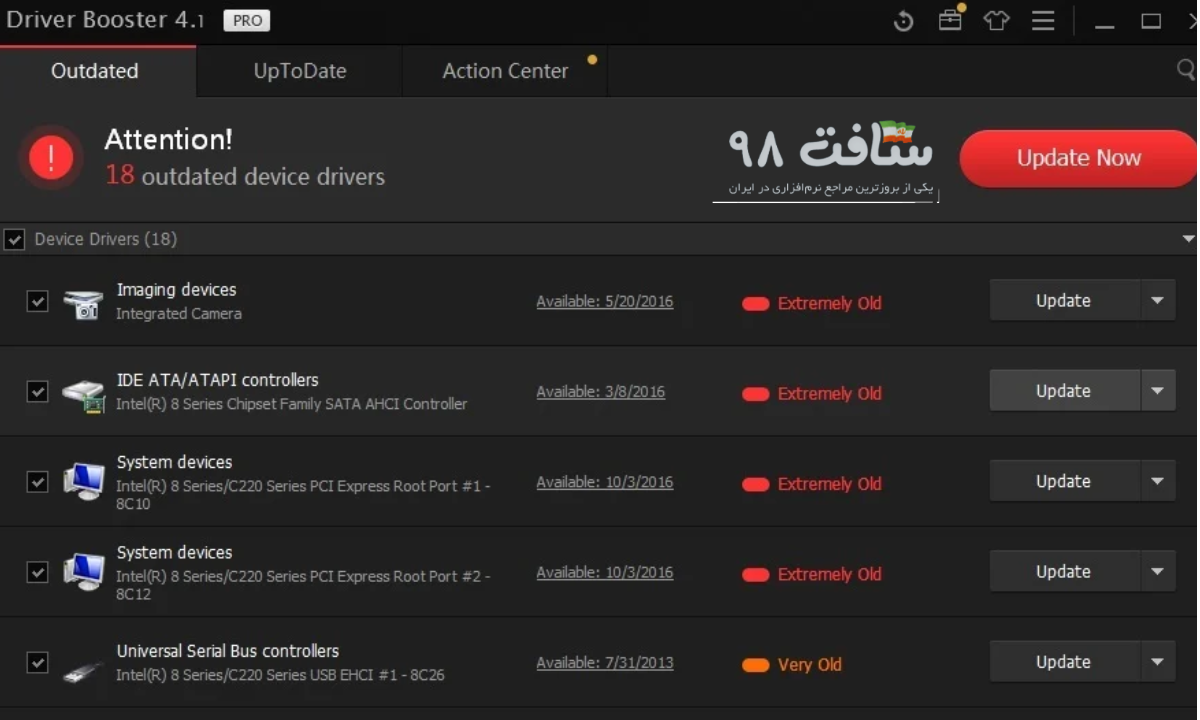Screen dimensions: 1200x720
Task: Open Update dropdown arrow for Root Port #2
Action: [x=1158, y=571]
